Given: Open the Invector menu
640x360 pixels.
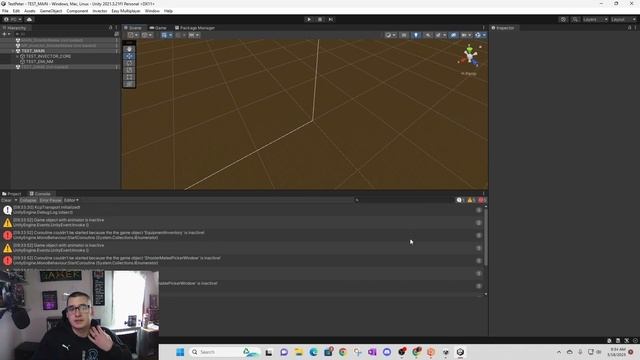Looking at the screenshot, I should [x=100, y=11].
